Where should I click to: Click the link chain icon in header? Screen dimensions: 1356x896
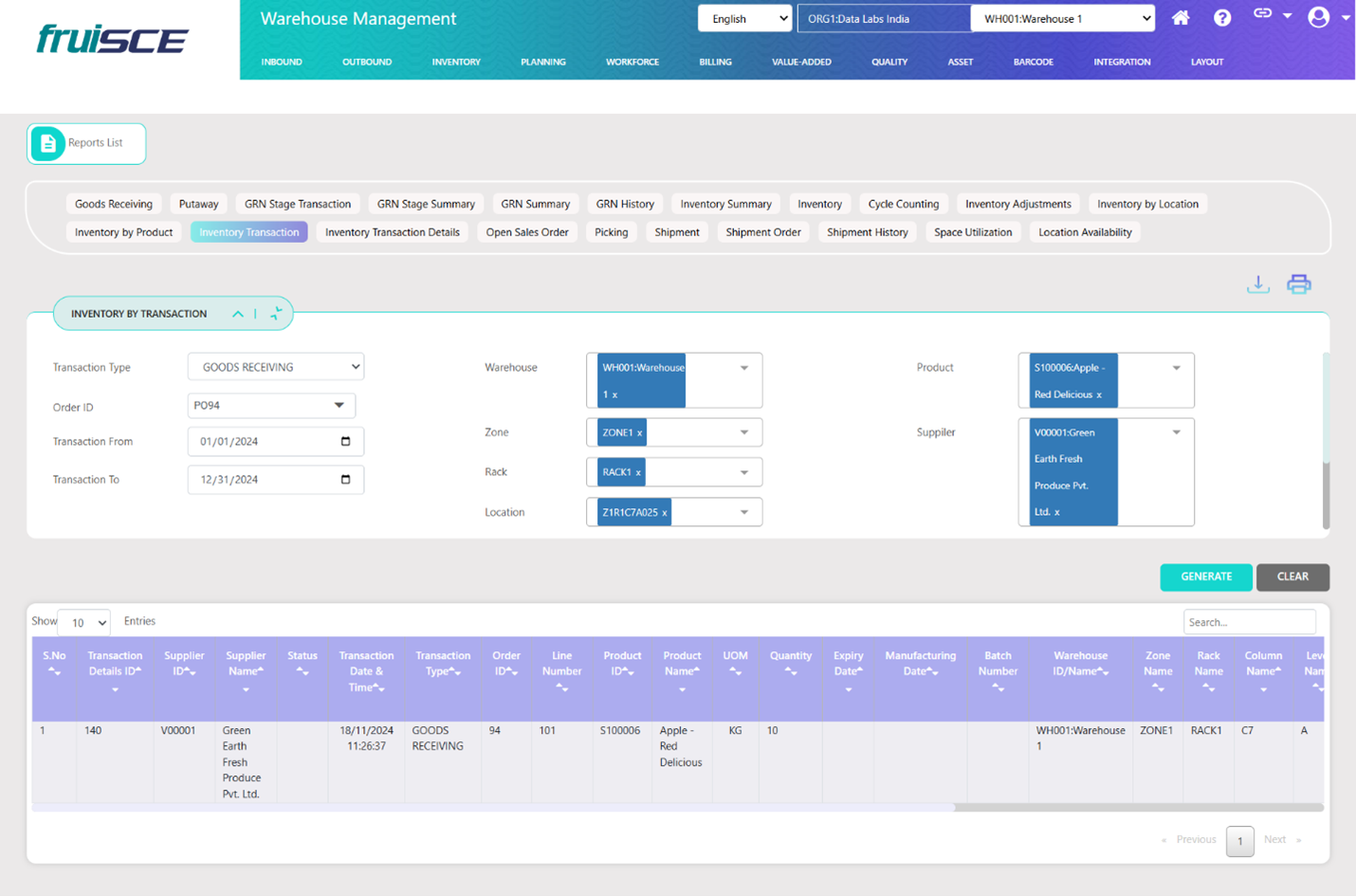click(x=1262, y=14)
